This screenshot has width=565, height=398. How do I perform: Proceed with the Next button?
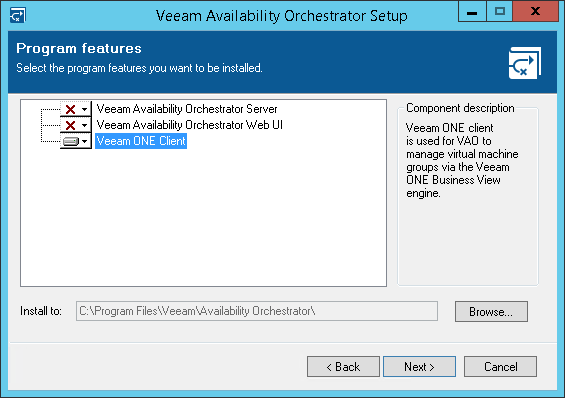419,367
